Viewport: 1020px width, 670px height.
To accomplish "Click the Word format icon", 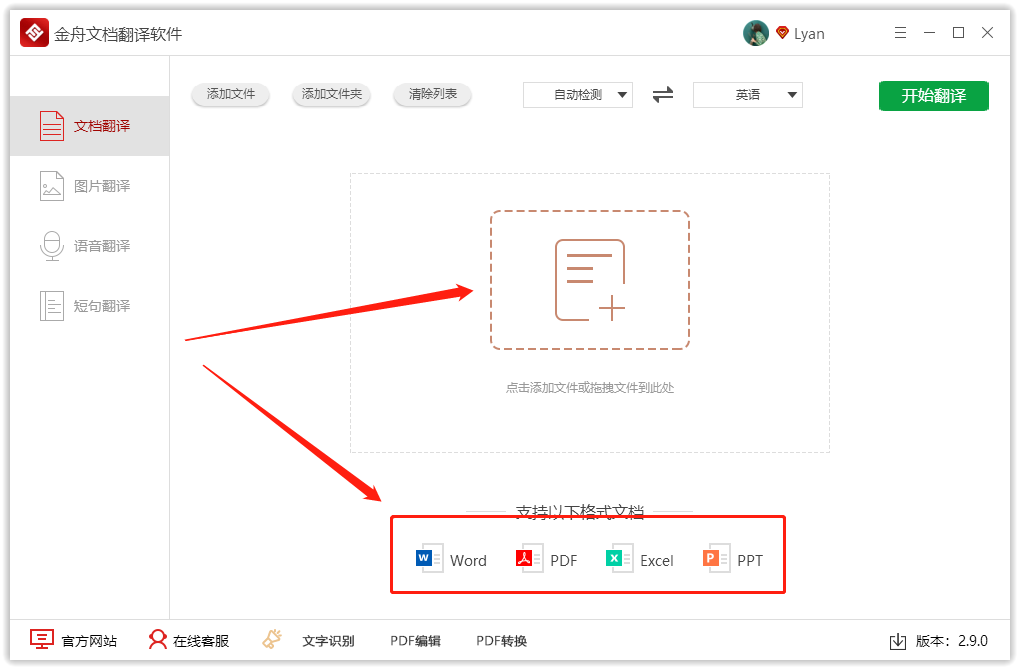I will [429, 558].
